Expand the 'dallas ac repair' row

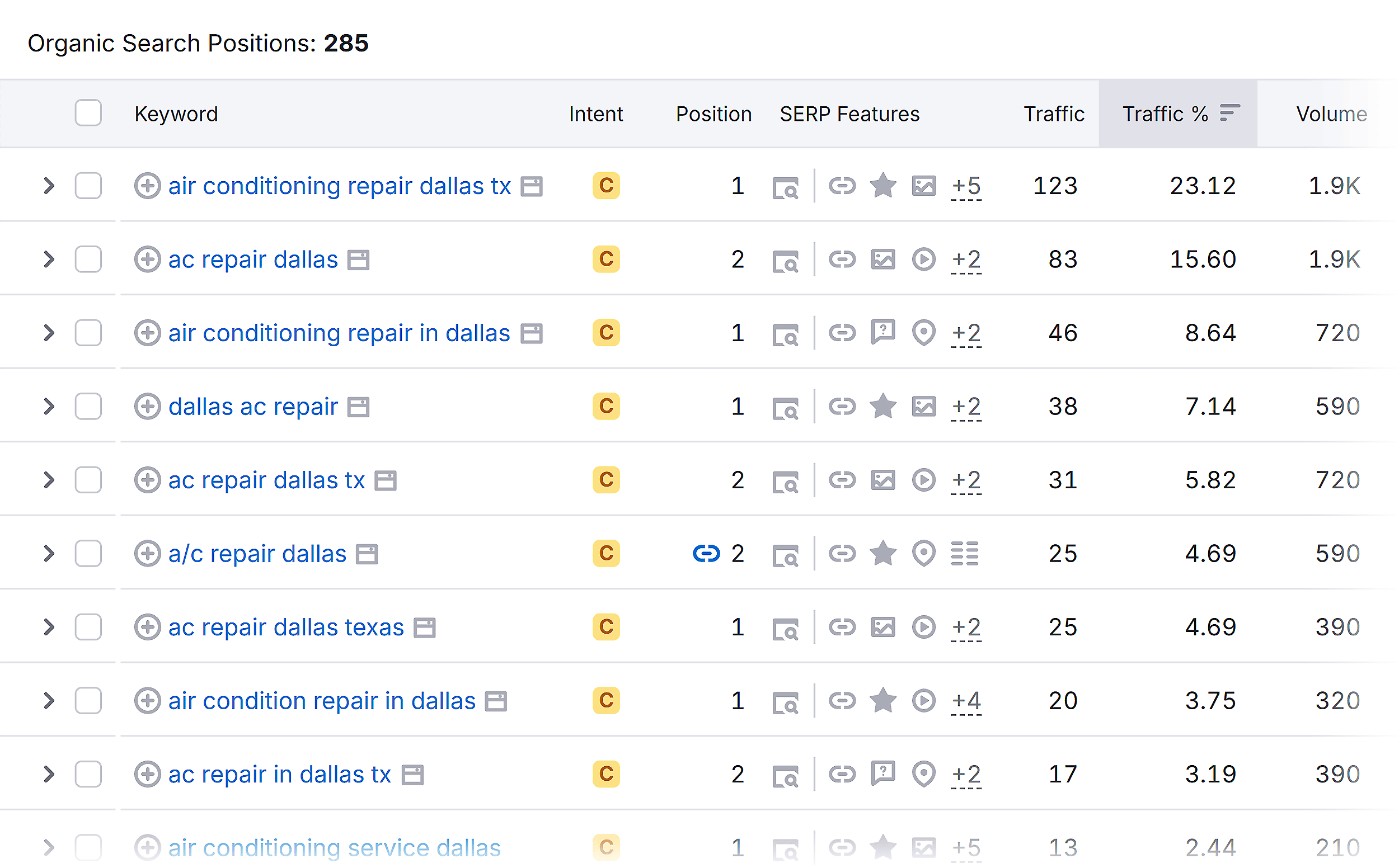point(49,407)
